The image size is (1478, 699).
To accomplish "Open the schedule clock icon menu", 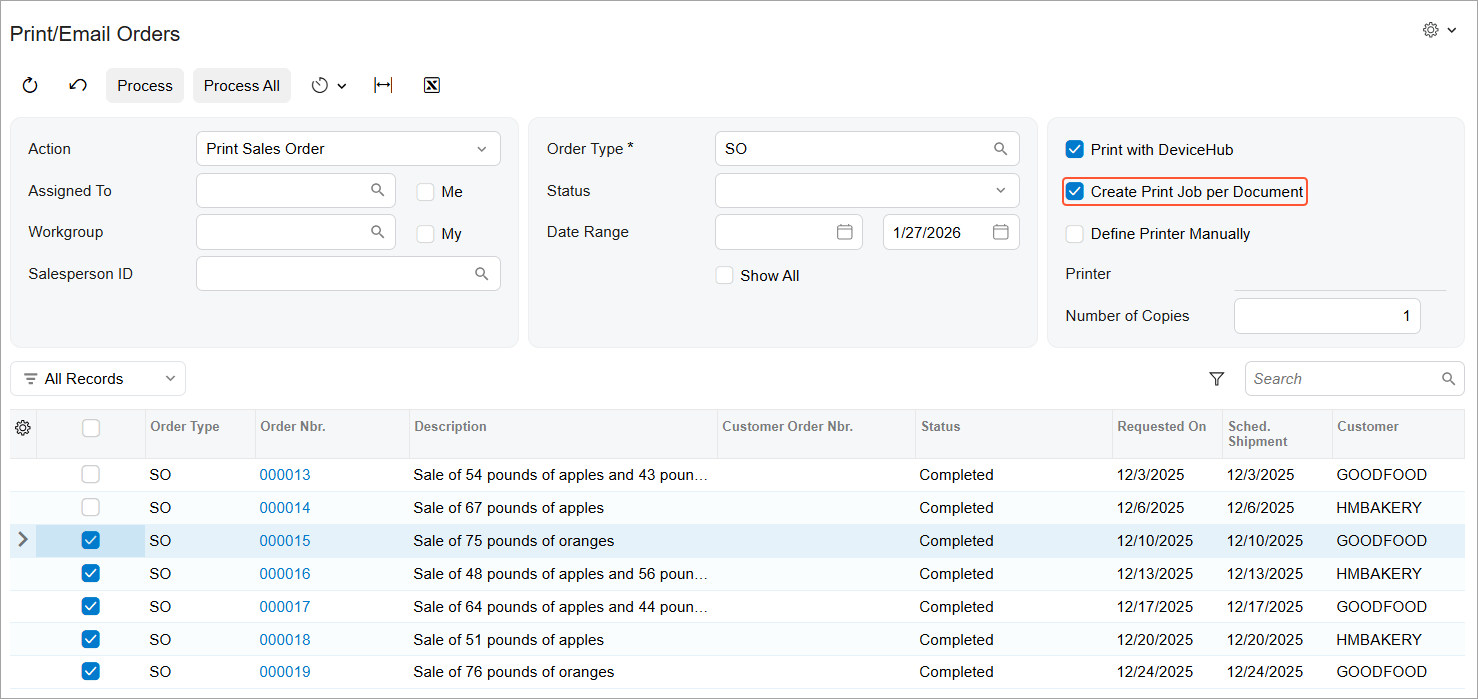I will (x=328, y=86).
